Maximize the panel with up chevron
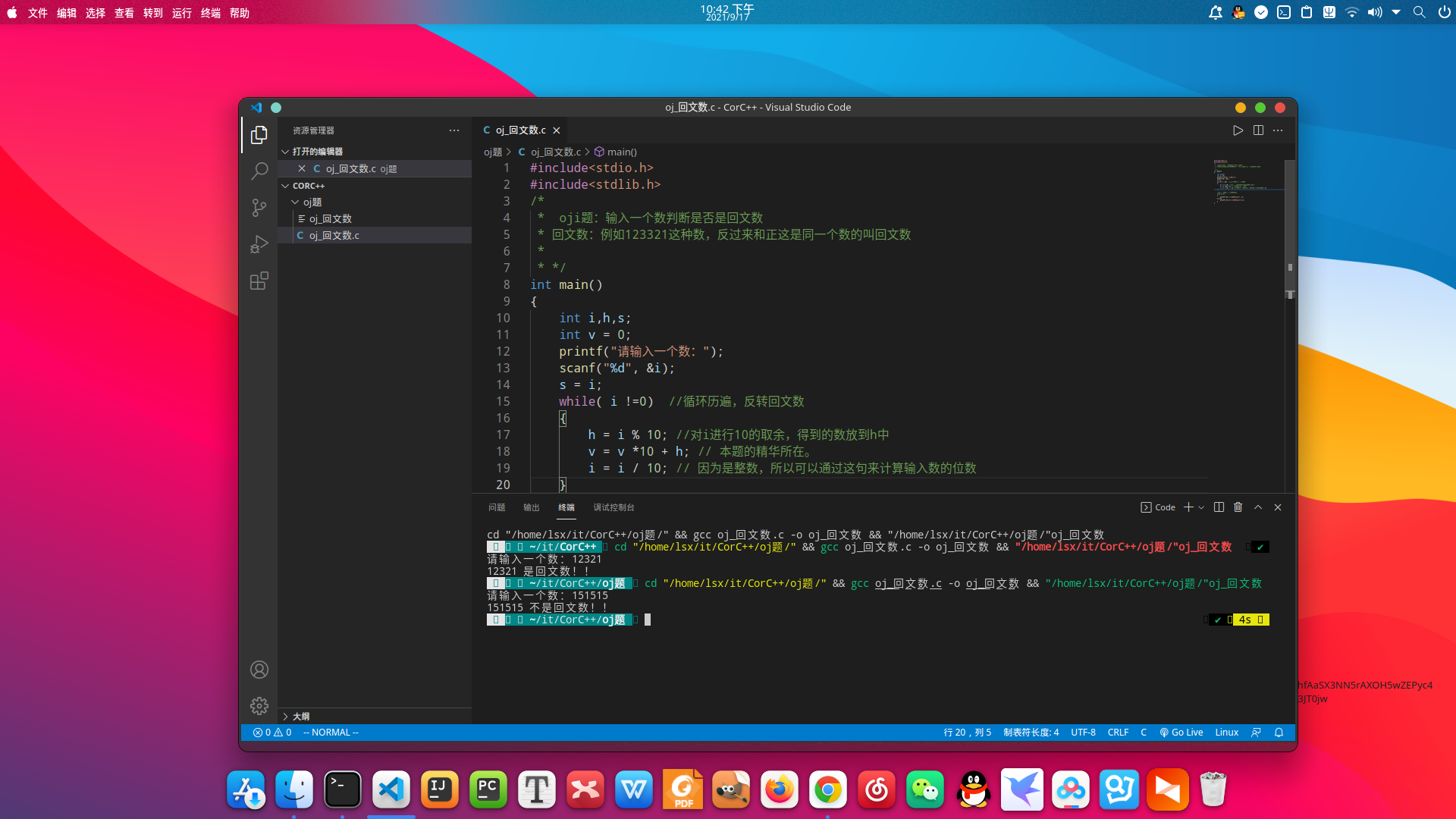 [x=1258, y=507]
